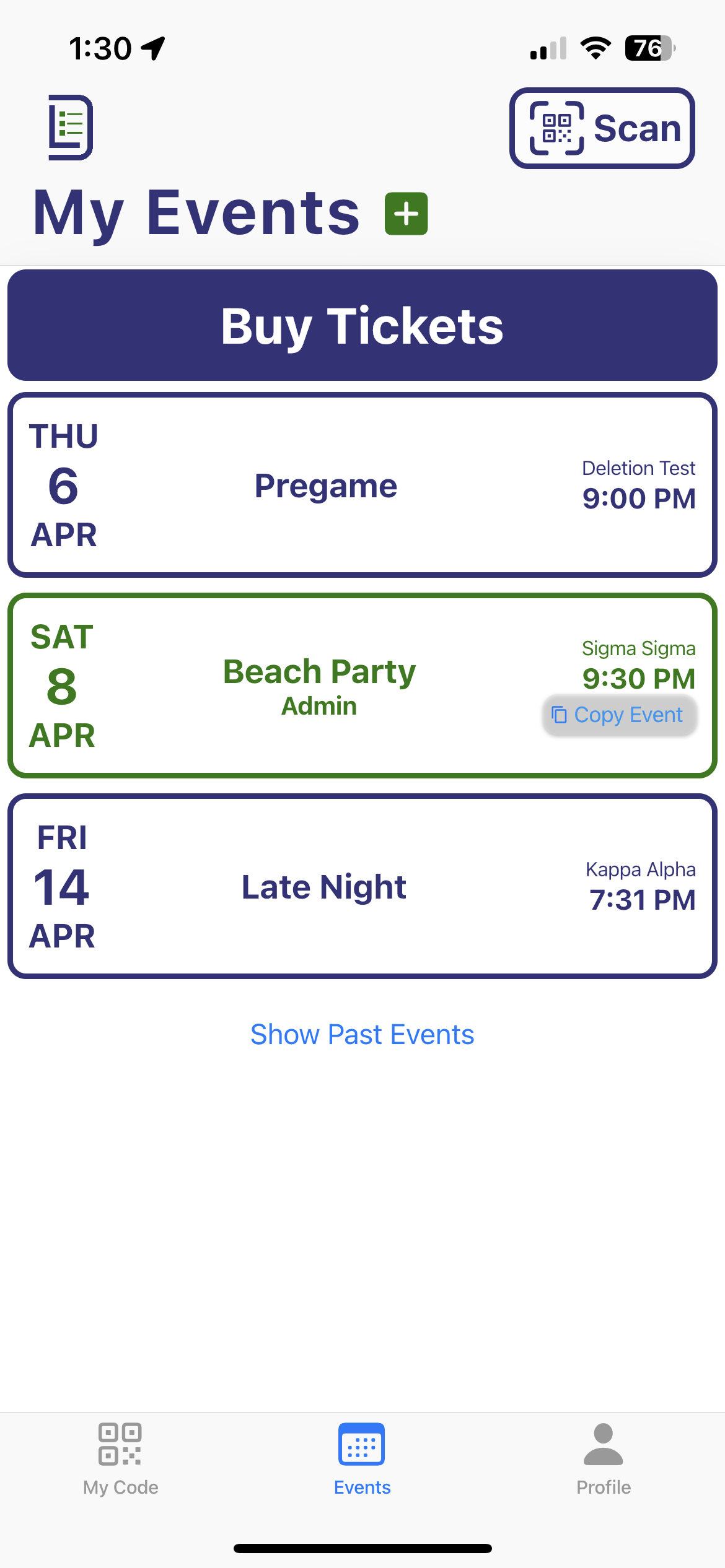Switch to the Profile tab label
This screenshot has width=725, height=1568.
pos(604,1487)
